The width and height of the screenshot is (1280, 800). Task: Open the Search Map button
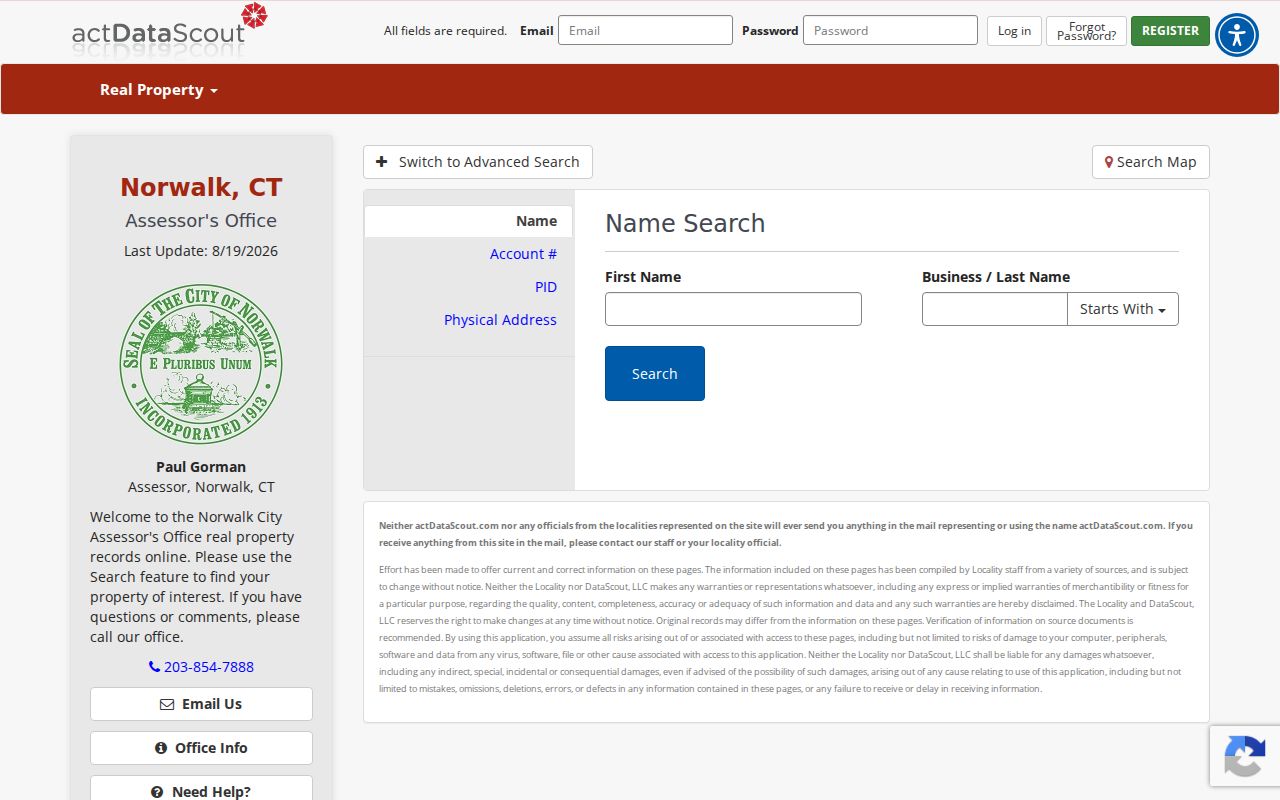1151,162
